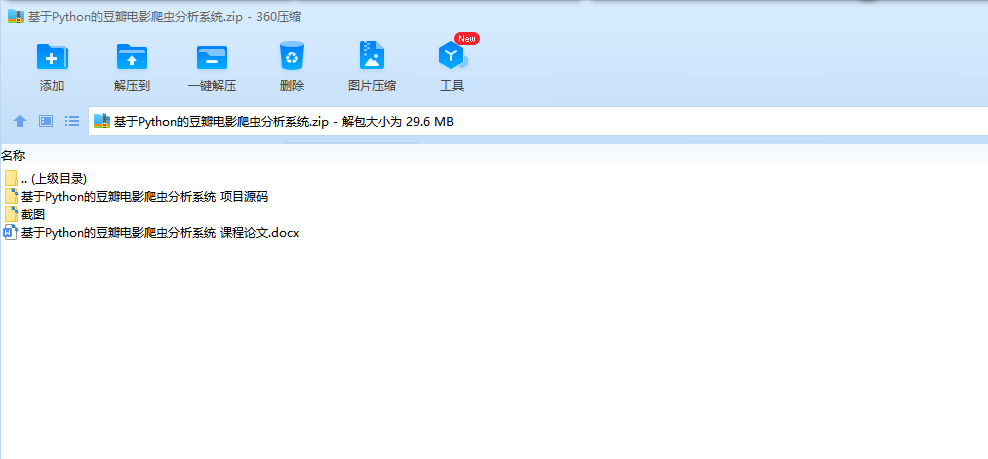988x459 pixels.
Task: Click the address bar path field
Action: pos(538,121)
